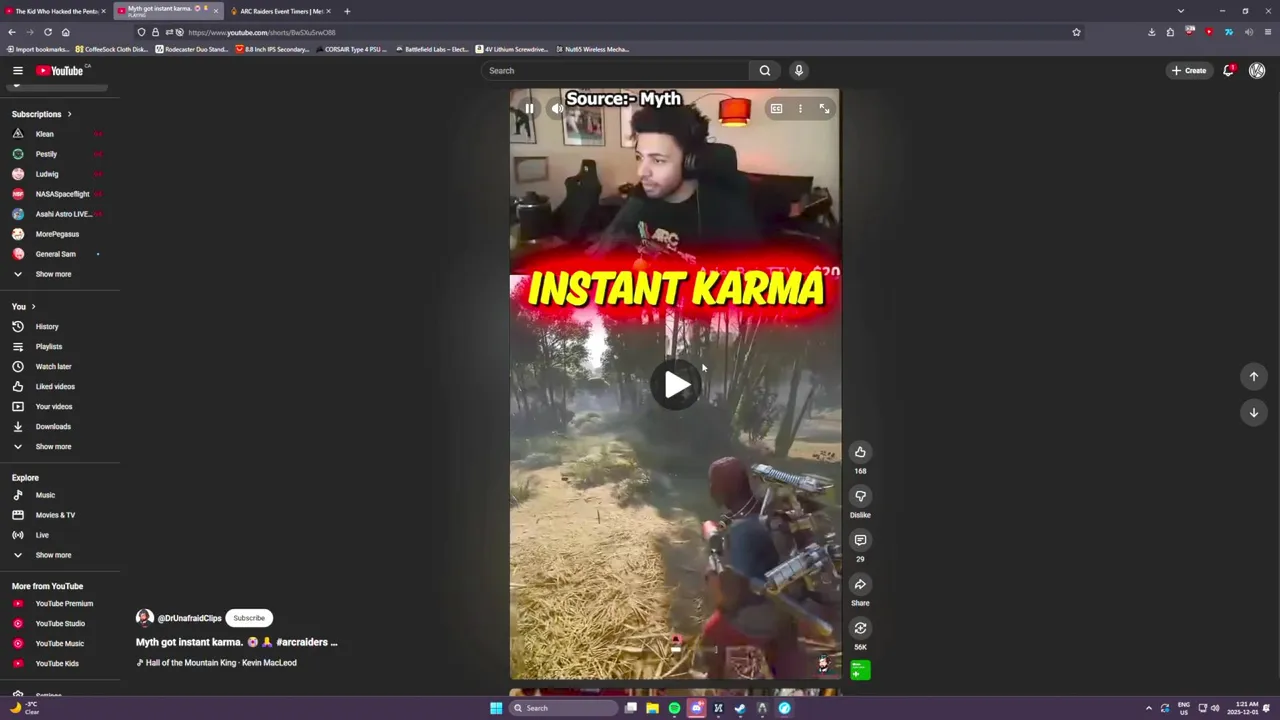Click the center play overlay button
The height and width of the screenshot is (720, 1280).
676,385
